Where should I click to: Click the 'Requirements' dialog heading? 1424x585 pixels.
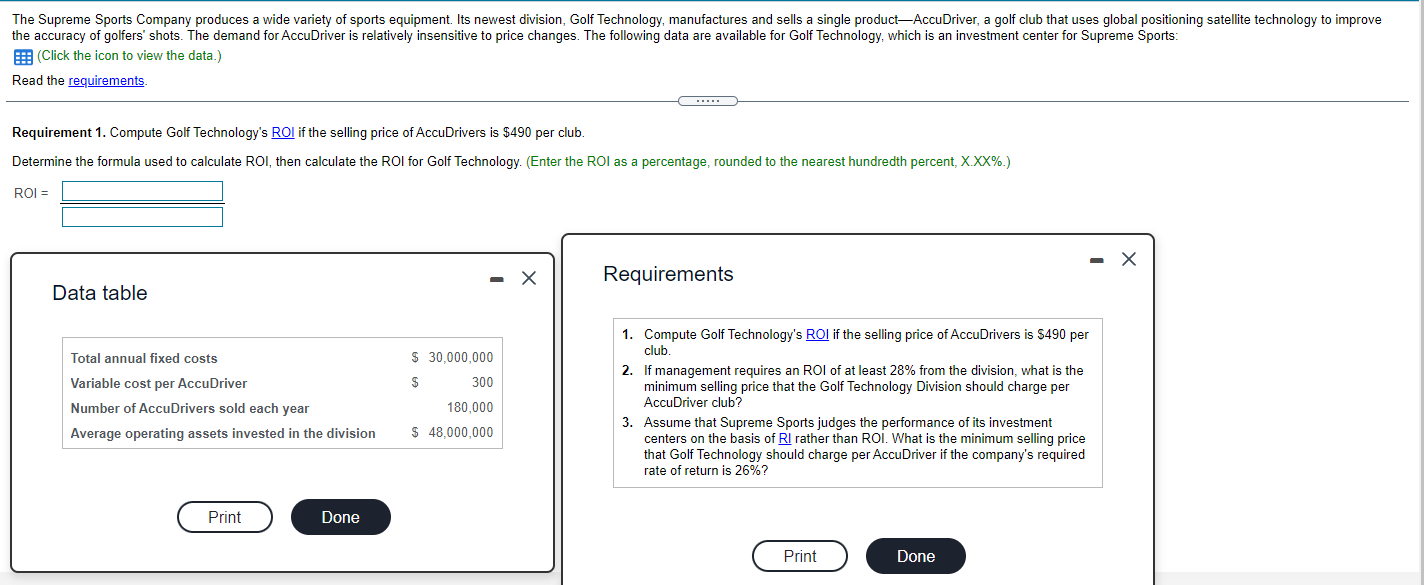pos(668,274)
